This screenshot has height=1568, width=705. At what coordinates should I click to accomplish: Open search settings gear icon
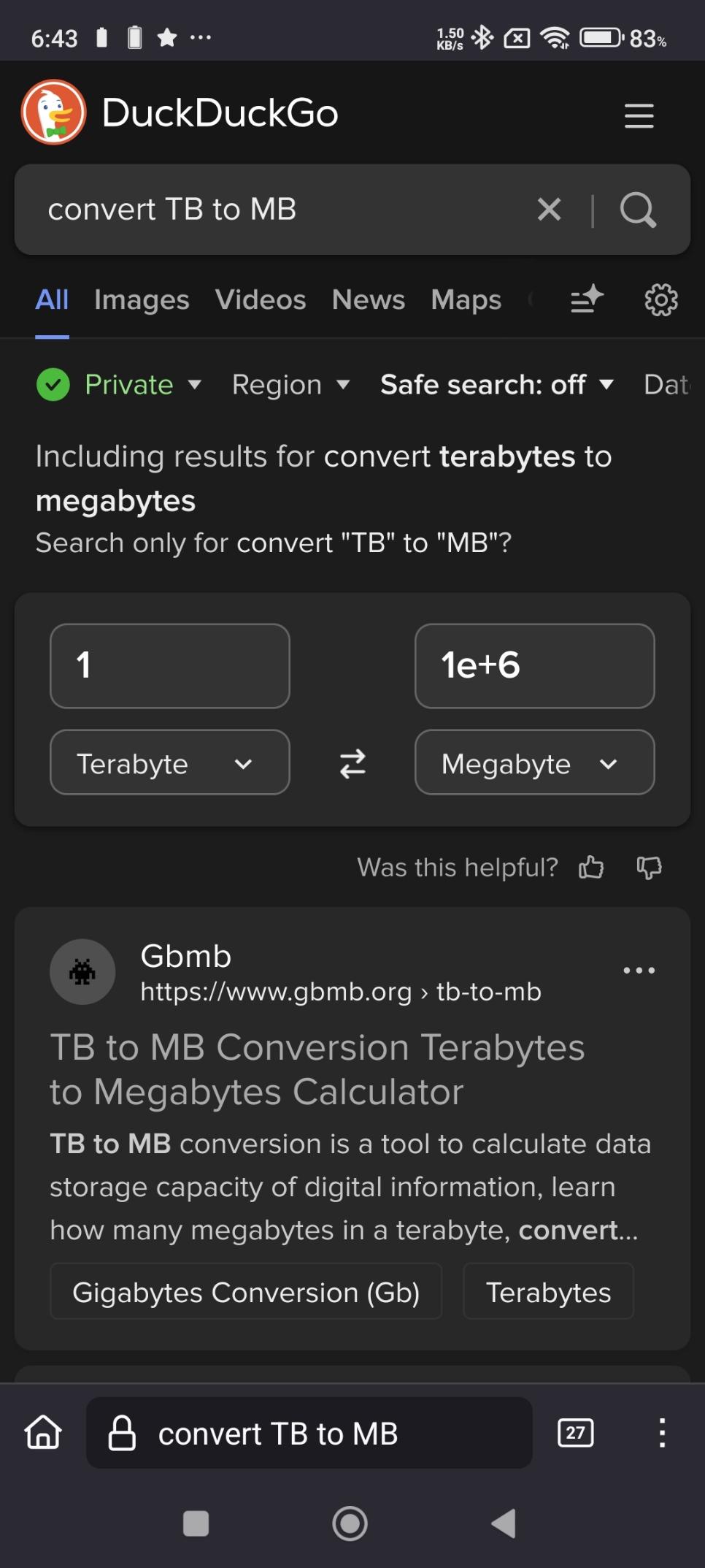(x=660, y=299)
